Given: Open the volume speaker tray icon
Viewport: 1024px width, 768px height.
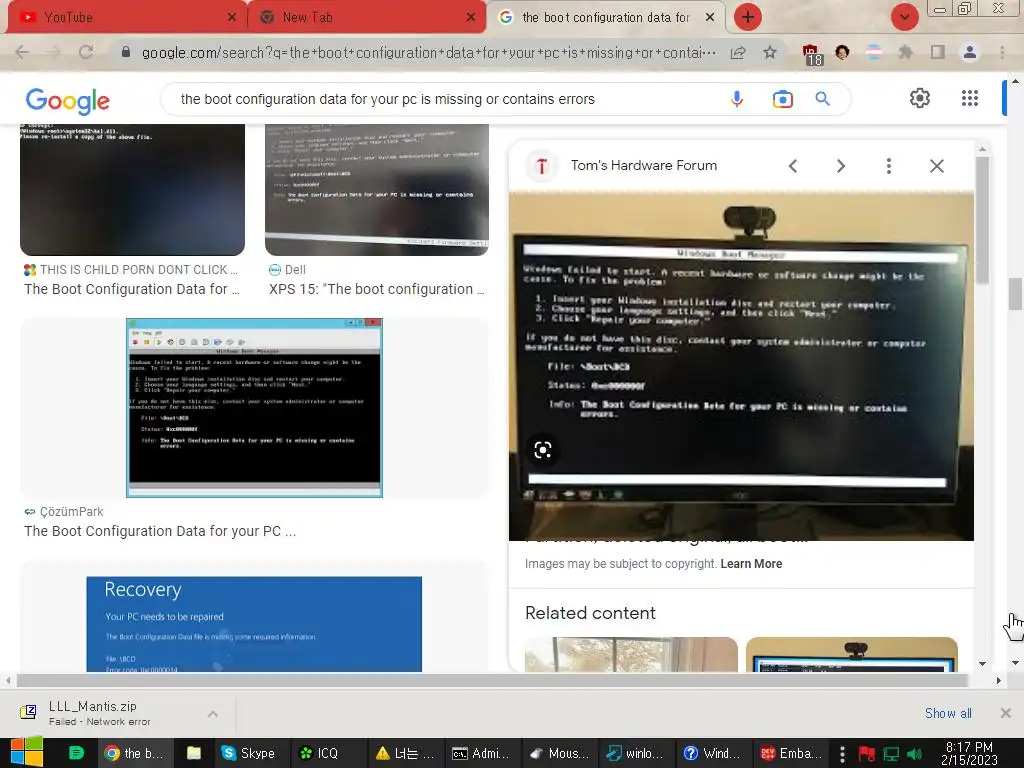Looking at the screenshot, I should [x=915, y=754].
